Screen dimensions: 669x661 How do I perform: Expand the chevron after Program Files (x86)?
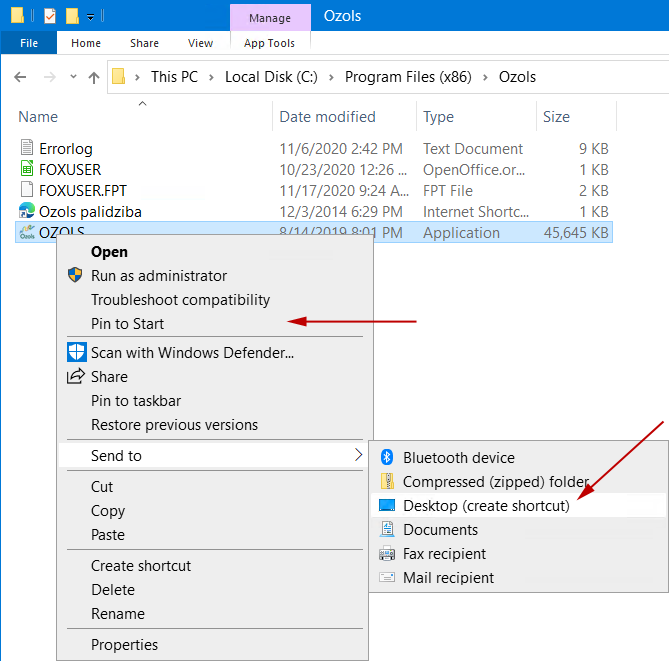click(485, 77)
